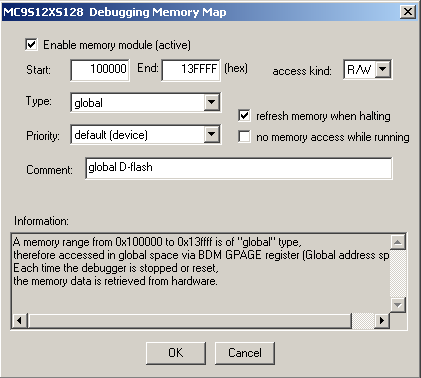Close the Debugging Memory Map dialog
The height and width of the screenshot is (378, 421).
click(408, 12)
